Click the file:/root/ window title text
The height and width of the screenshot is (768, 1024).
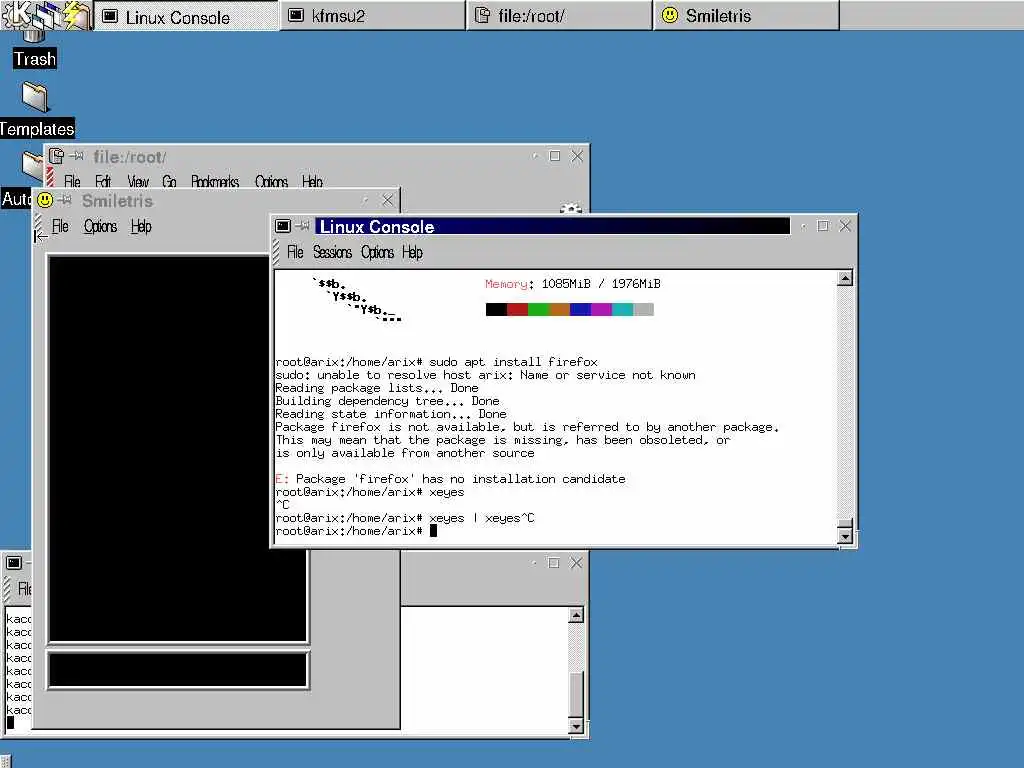click(129, 157)
